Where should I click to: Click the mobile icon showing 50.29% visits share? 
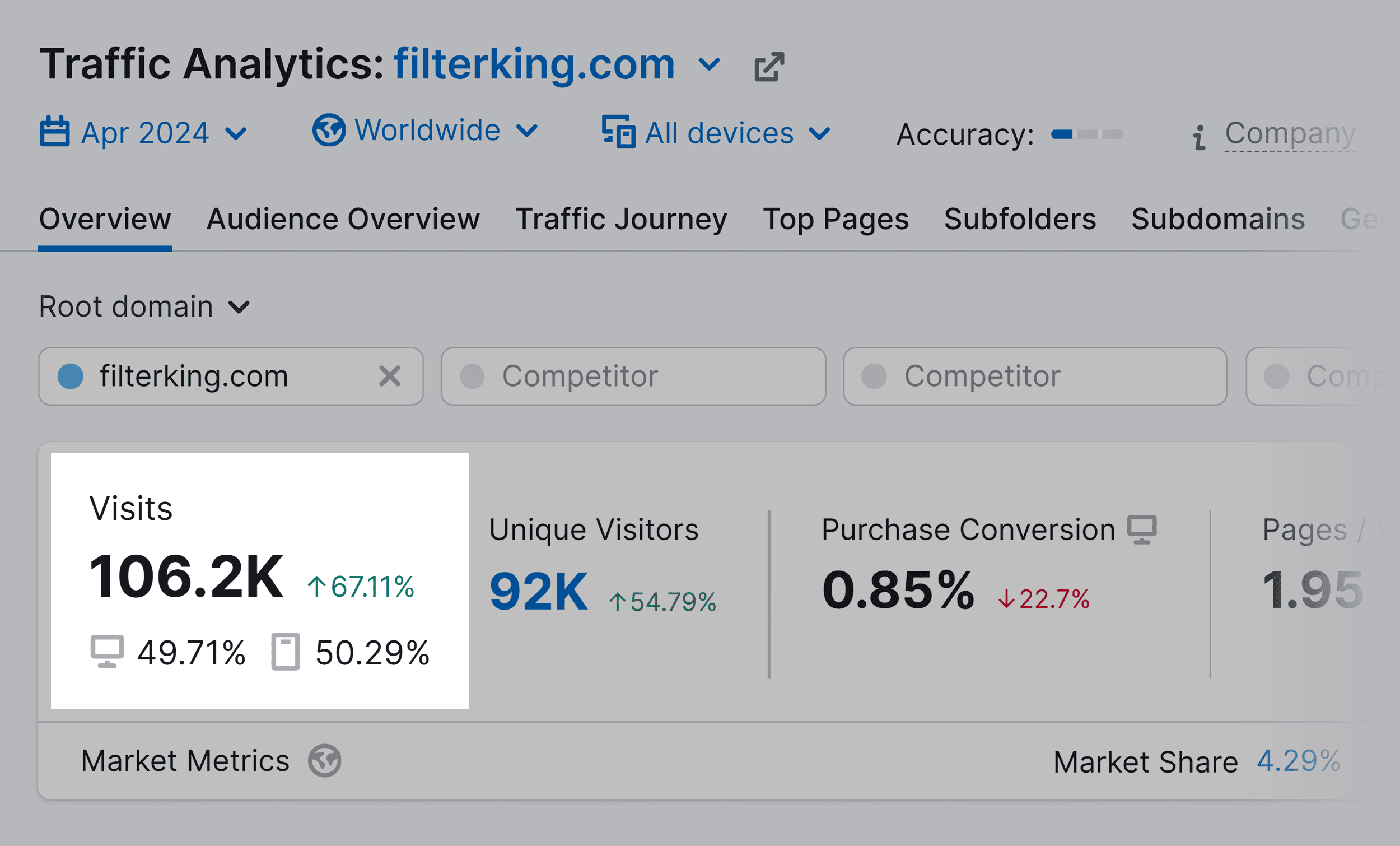(286, 652)
